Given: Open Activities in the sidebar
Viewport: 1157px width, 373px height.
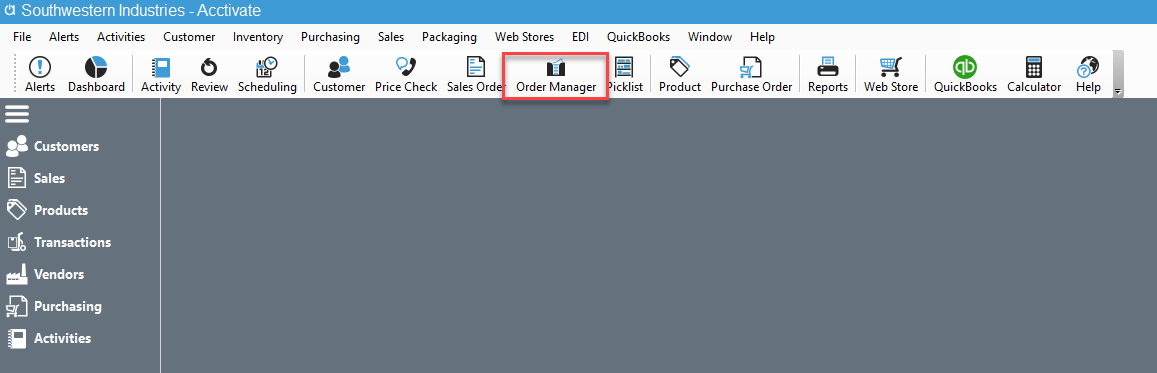Looking at the screenshot, I should [49, 338].
